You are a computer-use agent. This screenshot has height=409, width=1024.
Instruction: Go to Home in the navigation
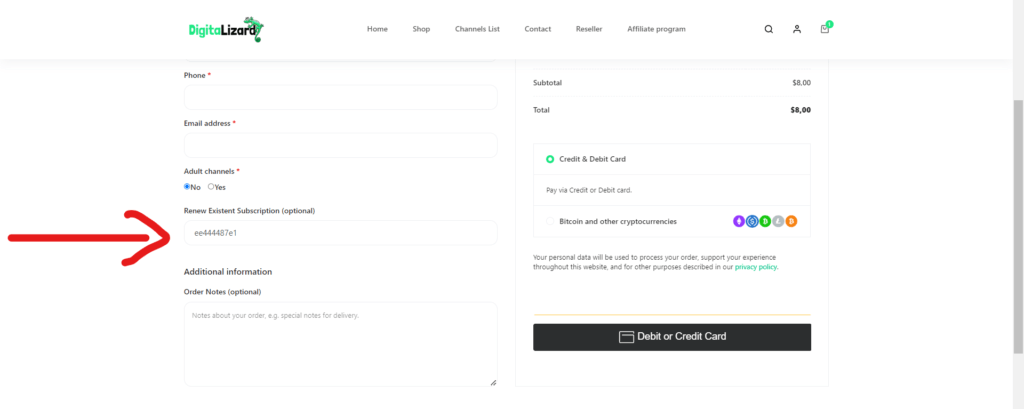pyautogui.click(x=377, y=29)
